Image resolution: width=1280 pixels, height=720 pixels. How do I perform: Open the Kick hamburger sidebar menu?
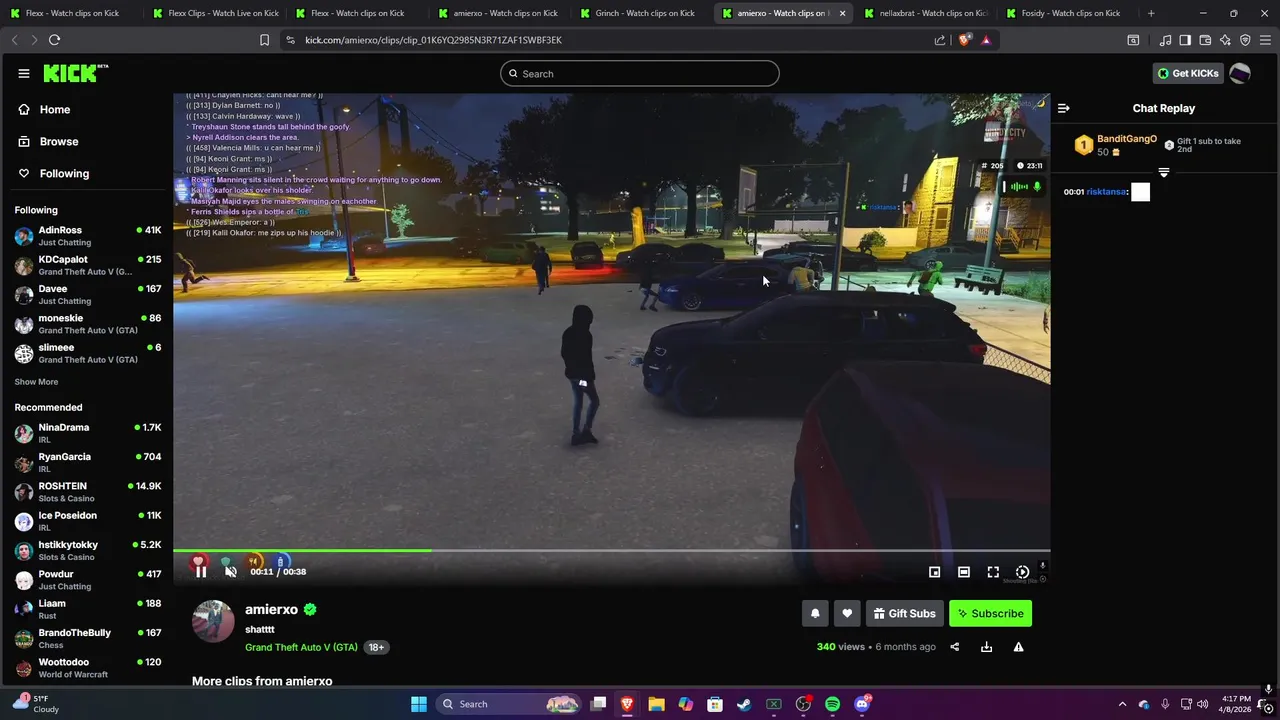(23, 73)
